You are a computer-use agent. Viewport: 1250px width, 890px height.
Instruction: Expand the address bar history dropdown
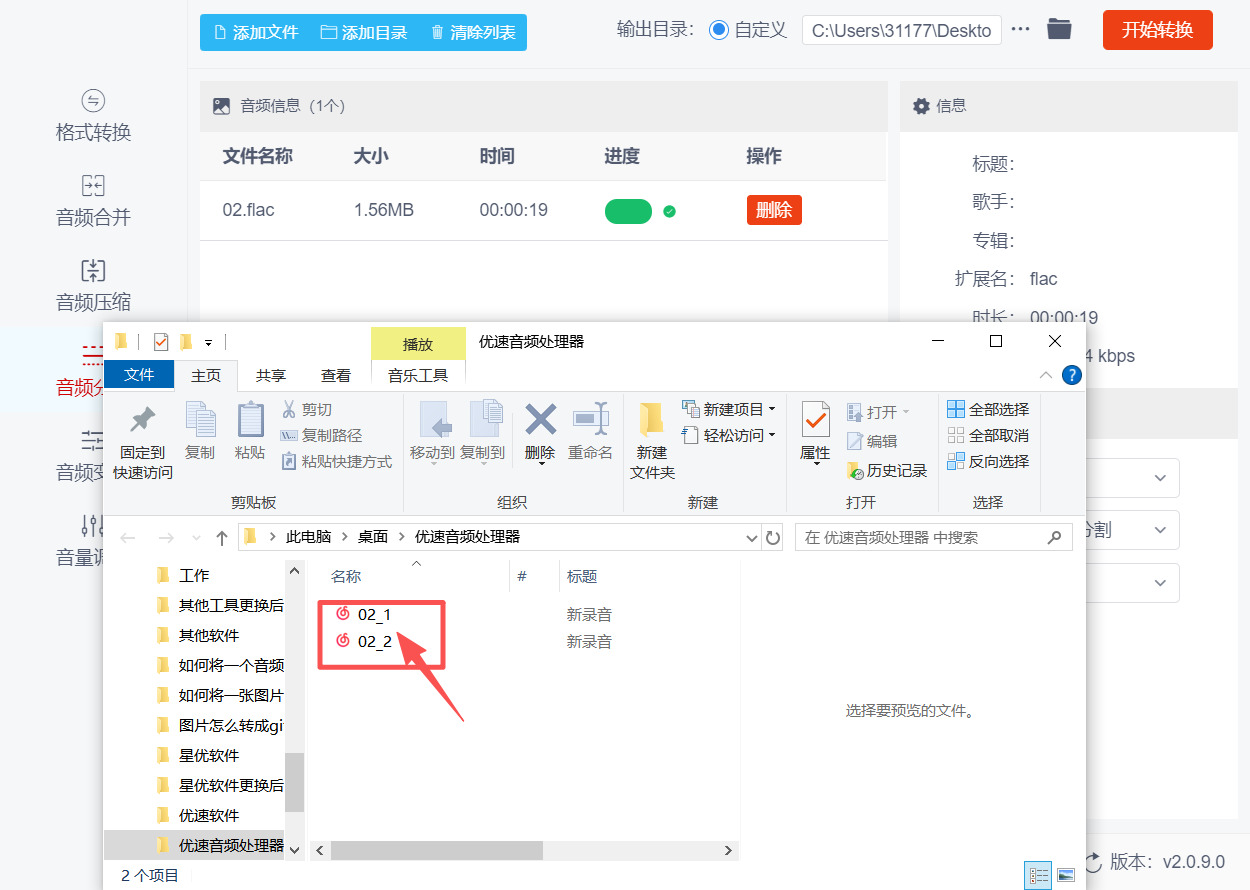(750, 537)
